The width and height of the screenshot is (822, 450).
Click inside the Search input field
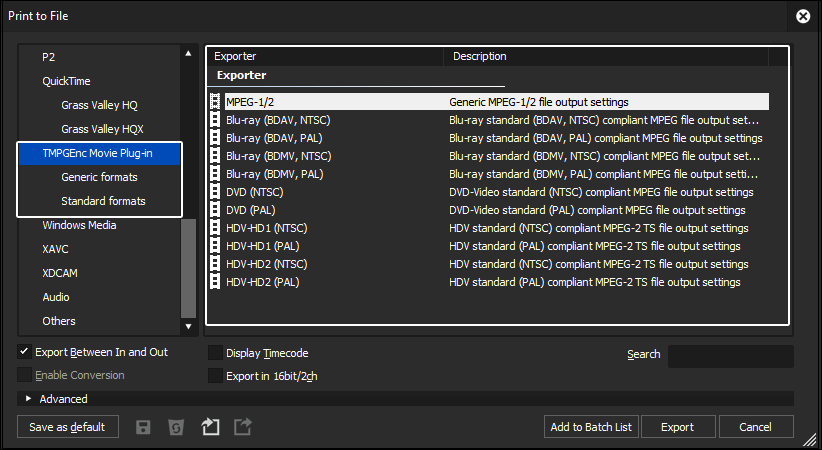(731, 356)
